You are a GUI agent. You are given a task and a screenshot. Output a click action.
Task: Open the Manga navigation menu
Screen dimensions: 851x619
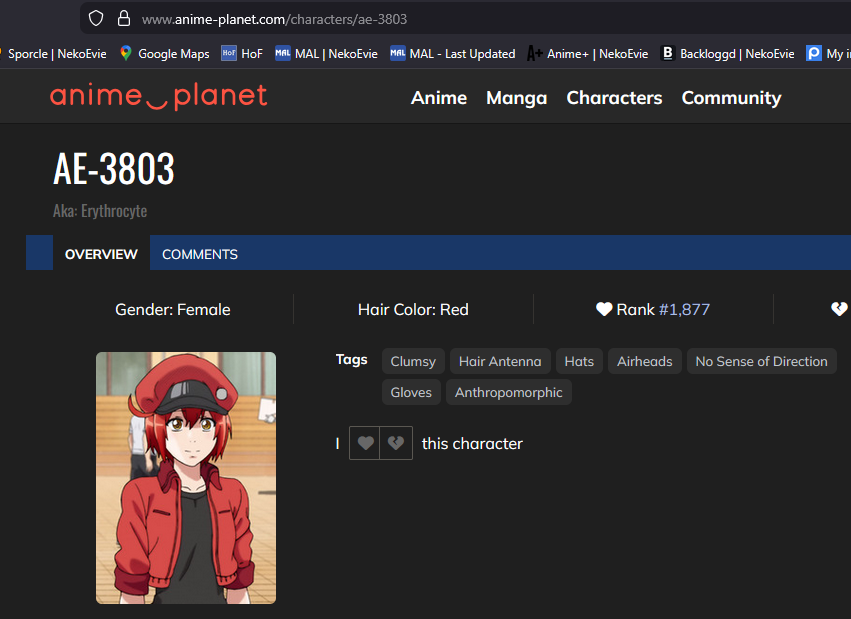tap(516, 98)
